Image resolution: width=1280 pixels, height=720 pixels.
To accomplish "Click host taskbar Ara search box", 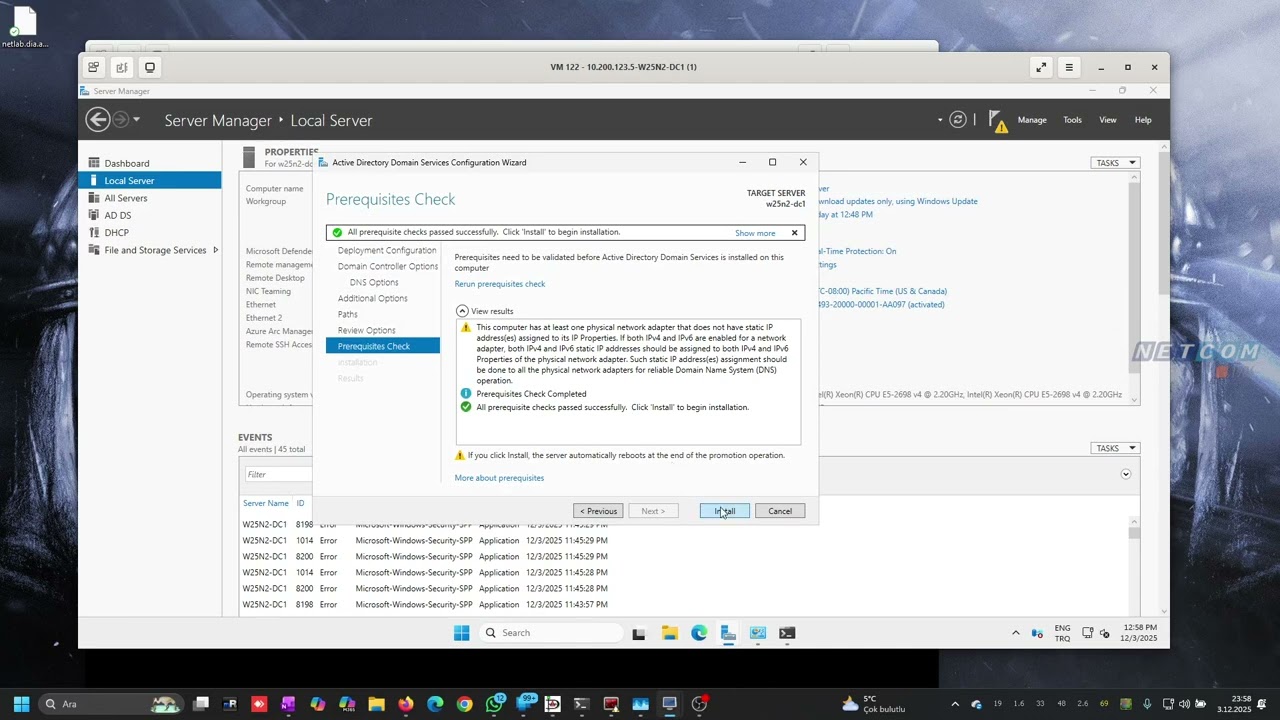I will pos(110,704).
